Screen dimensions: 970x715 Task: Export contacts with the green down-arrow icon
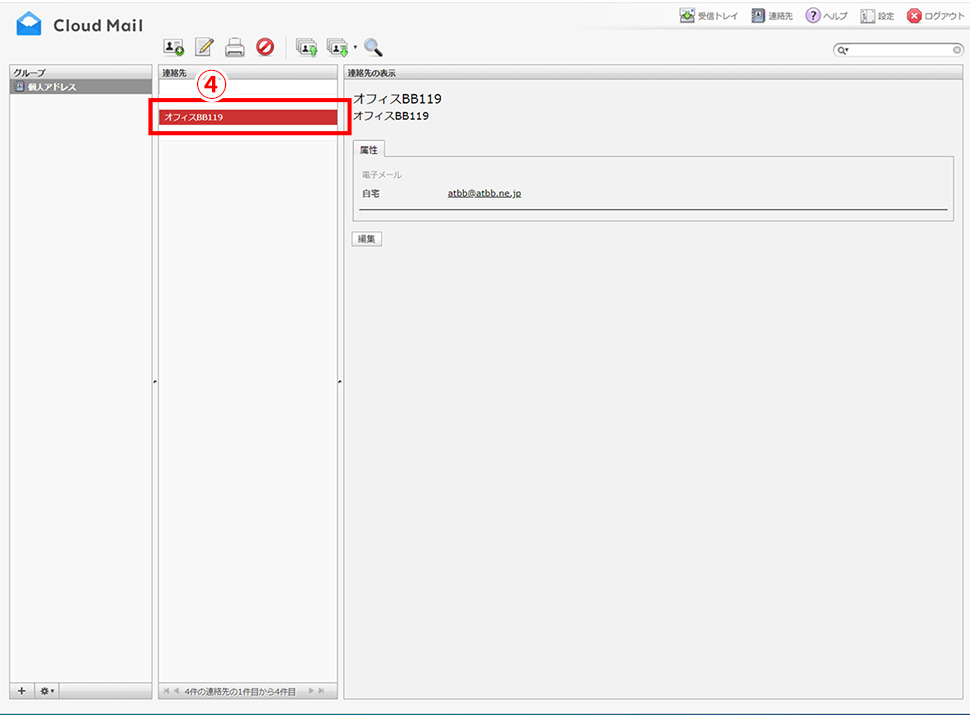[337, 47]
